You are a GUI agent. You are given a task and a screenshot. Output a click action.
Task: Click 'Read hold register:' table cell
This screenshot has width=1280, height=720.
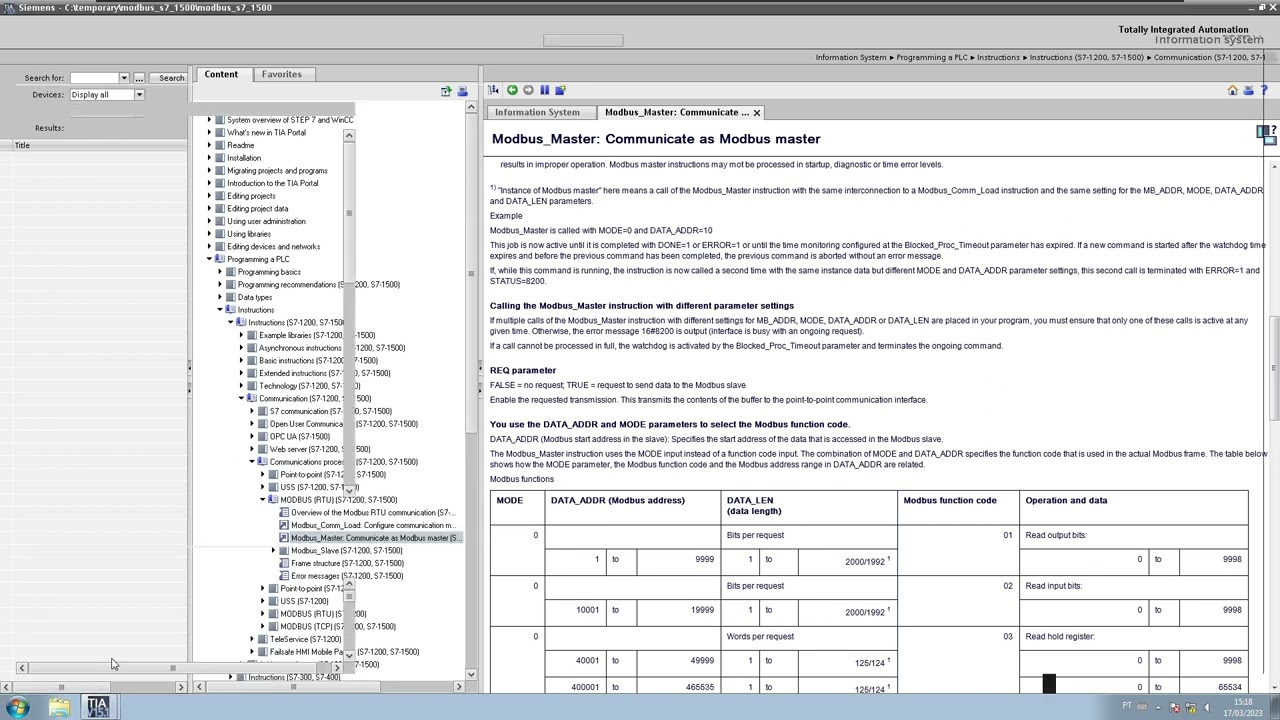(x=1060, y=636)
